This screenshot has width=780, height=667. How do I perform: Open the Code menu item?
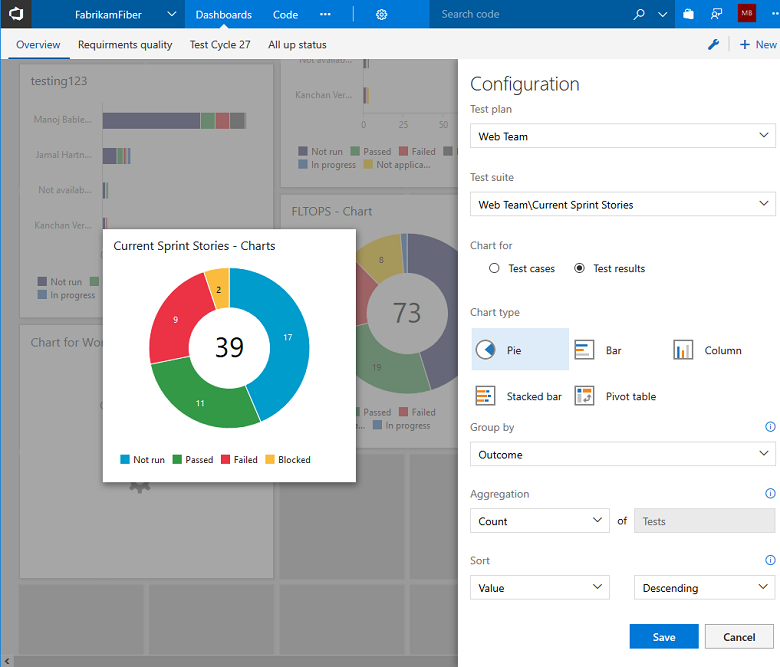285,15
